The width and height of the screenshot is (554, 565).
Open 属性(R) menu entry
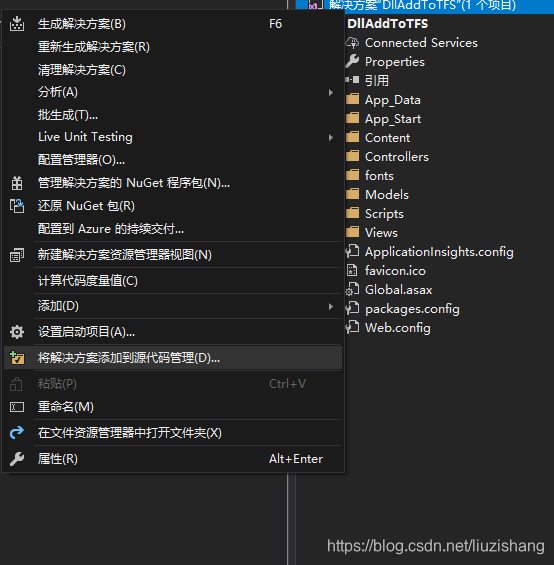click(172, 459)
